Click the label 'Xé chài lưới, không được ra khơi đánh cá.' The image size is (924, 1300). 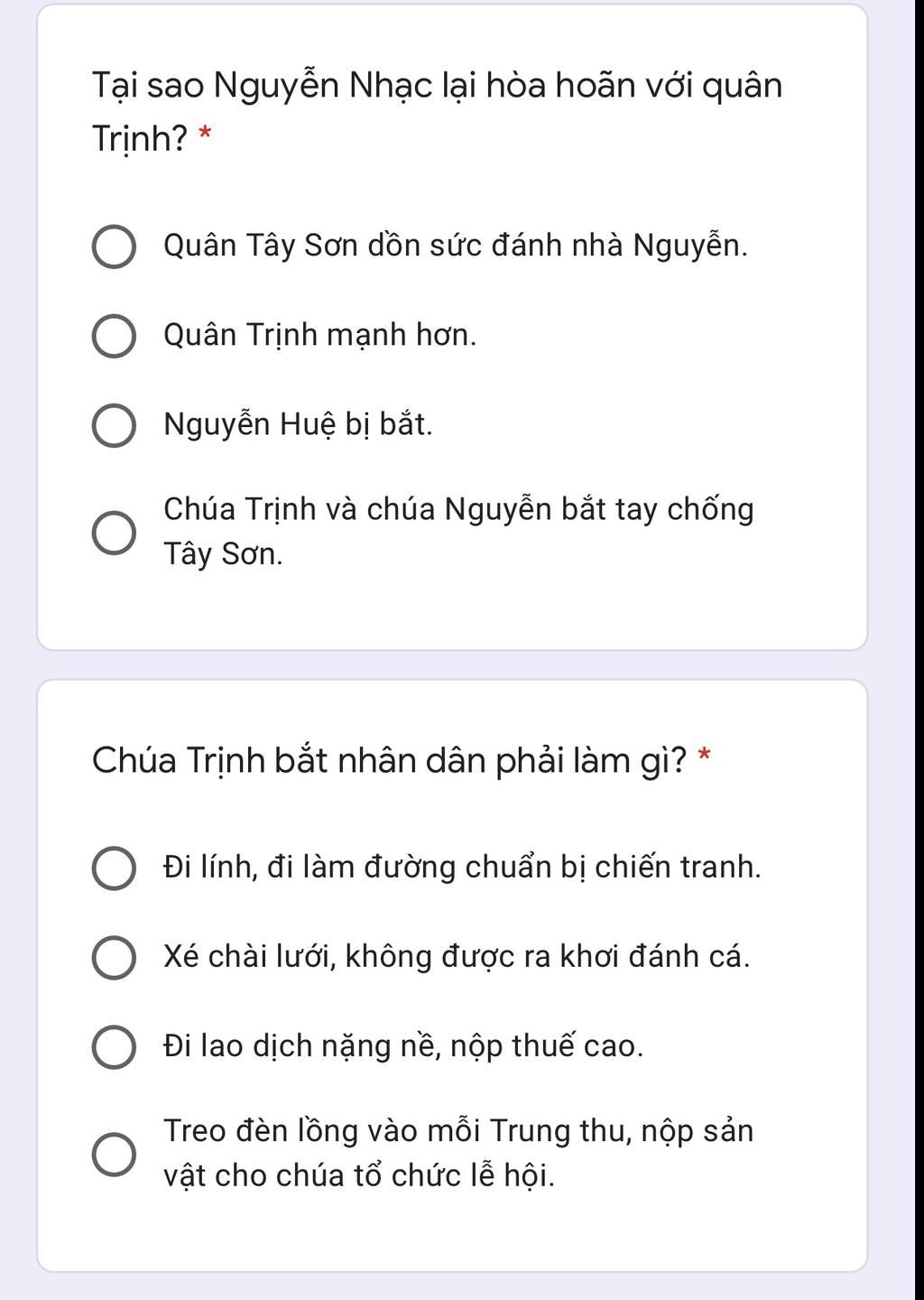(457, 956)
